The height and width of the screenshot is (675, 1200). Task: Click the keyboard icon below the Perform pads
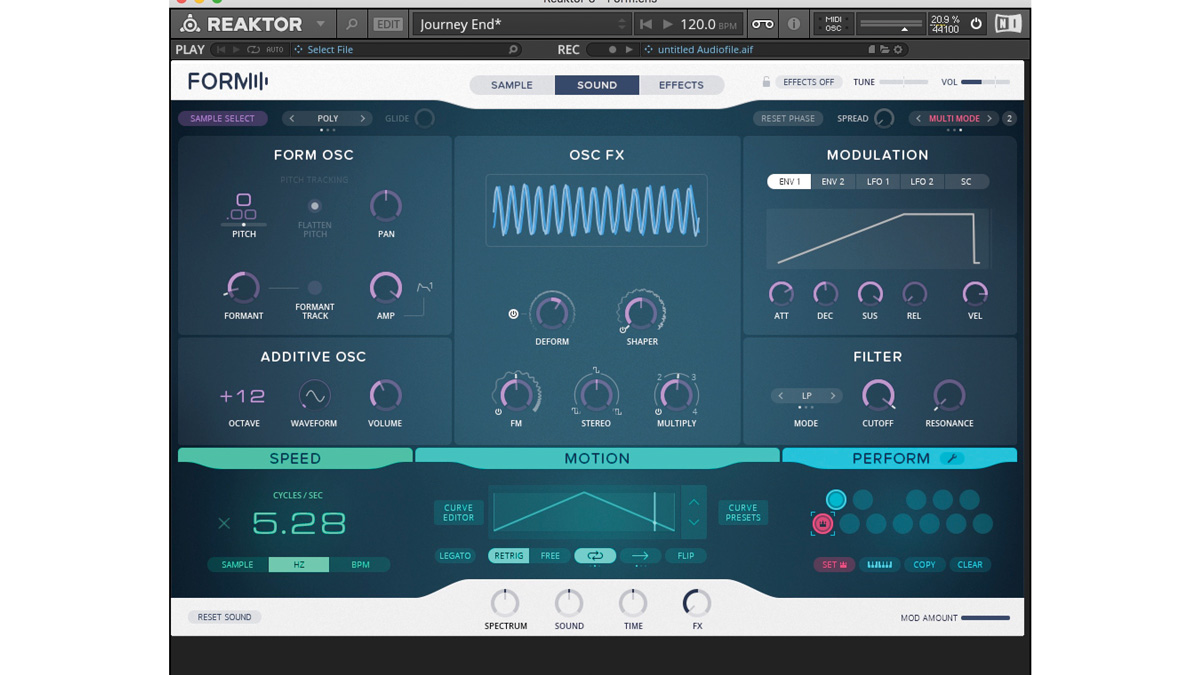pos(880,564)
